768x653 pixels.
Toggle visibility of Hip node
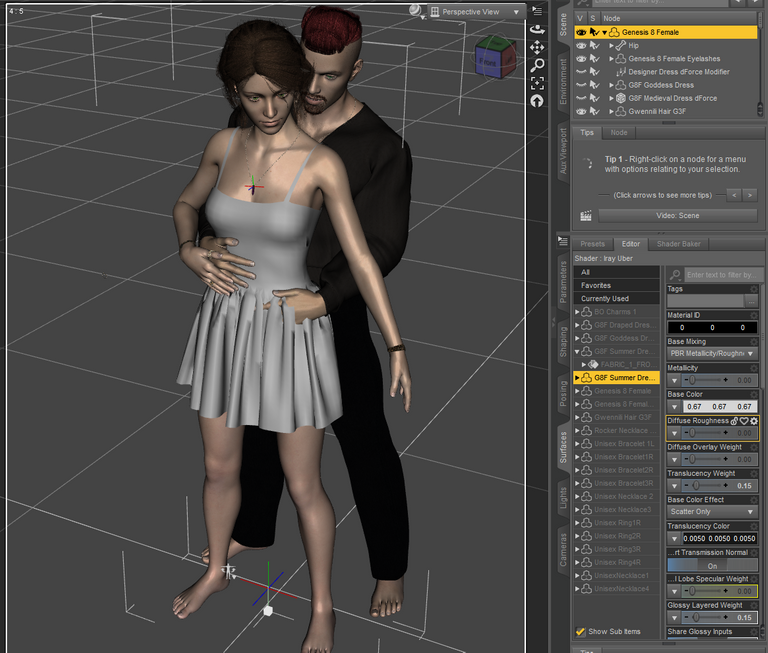pyautogui.click(x=581, y=46)
